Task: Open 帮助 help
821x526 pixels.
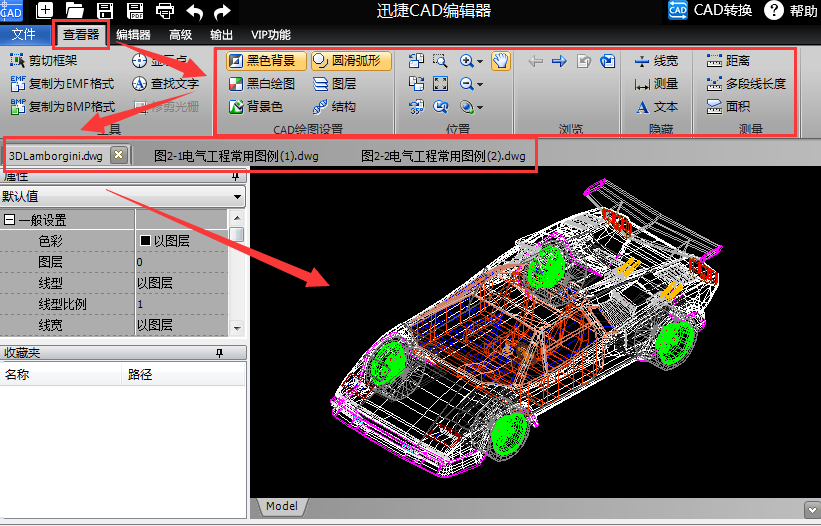Action: (791, 10)
